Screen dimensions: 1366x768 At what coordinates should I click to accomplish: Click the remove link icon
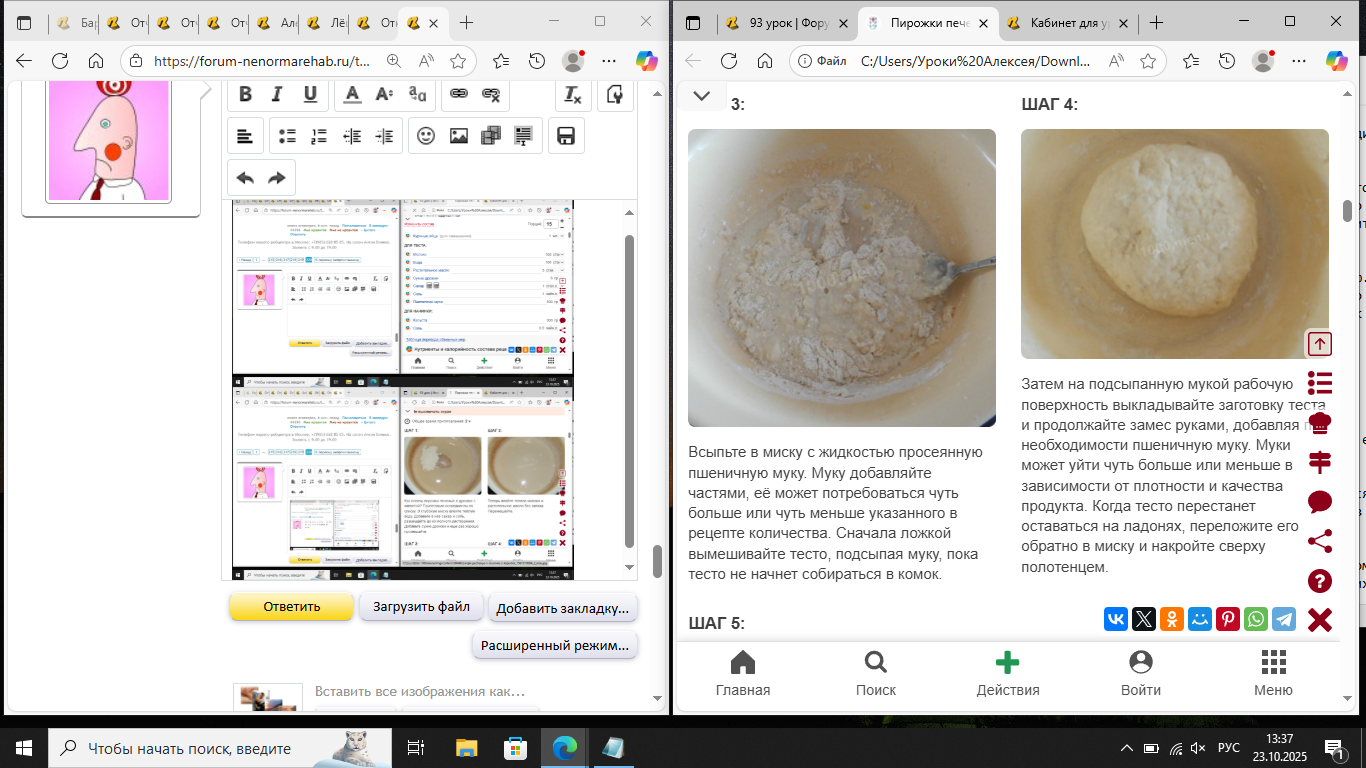point(491,94)
